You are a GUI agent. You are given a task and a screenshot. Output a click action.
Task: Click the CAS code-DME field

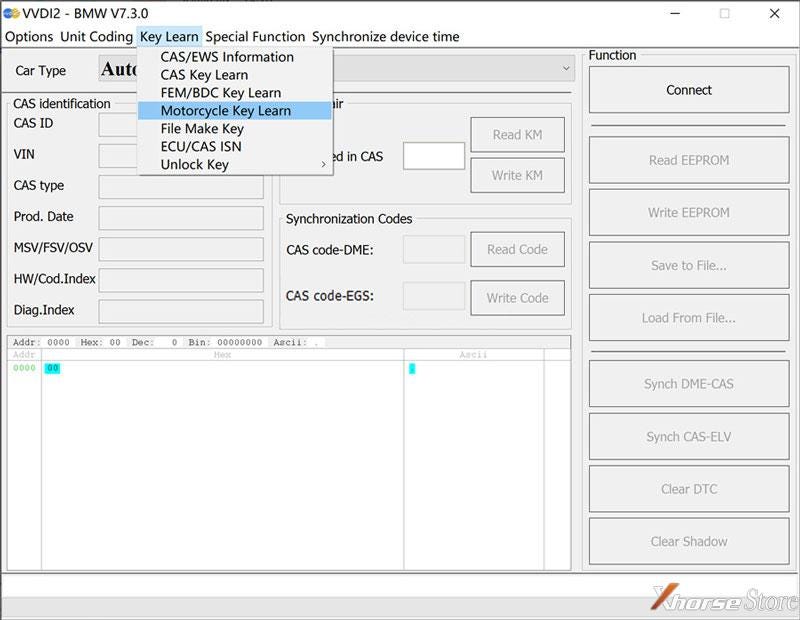tap(434, 250)
